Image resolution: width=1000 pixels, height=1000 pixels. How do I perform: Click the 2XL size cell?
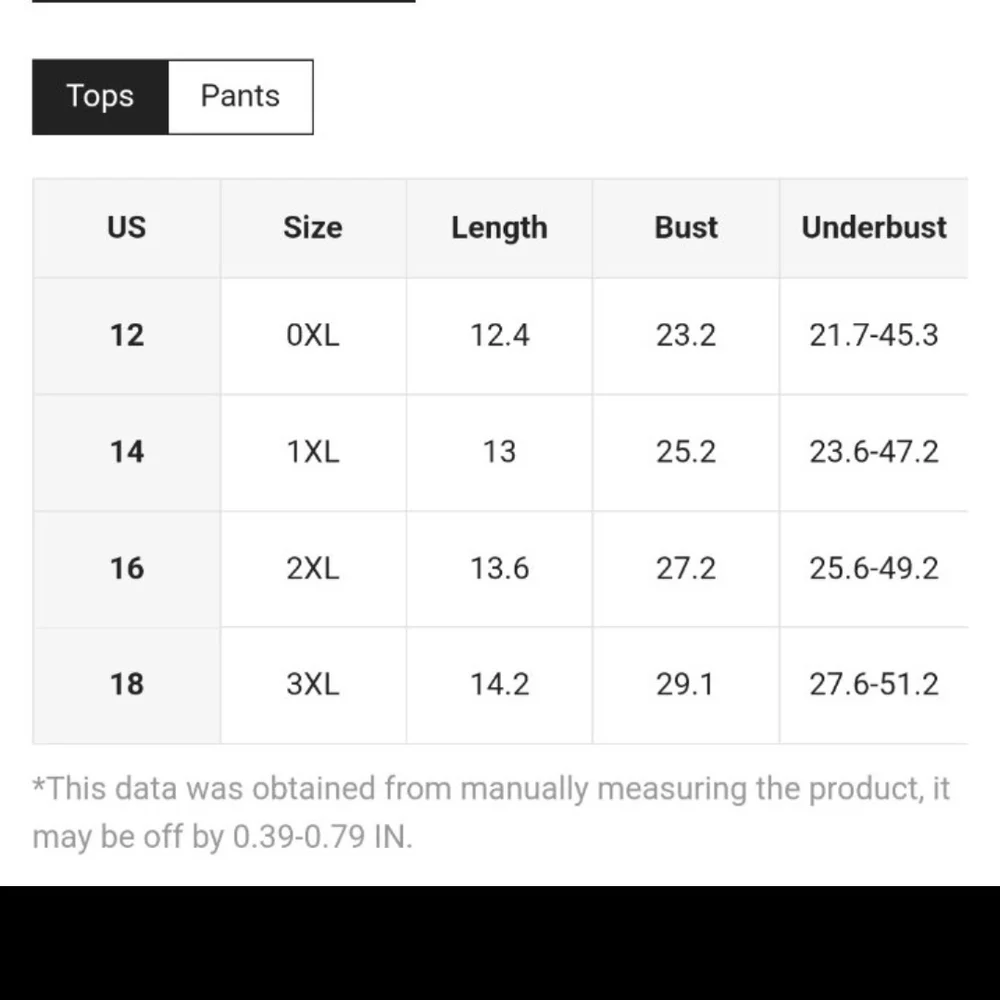point(313,569)
